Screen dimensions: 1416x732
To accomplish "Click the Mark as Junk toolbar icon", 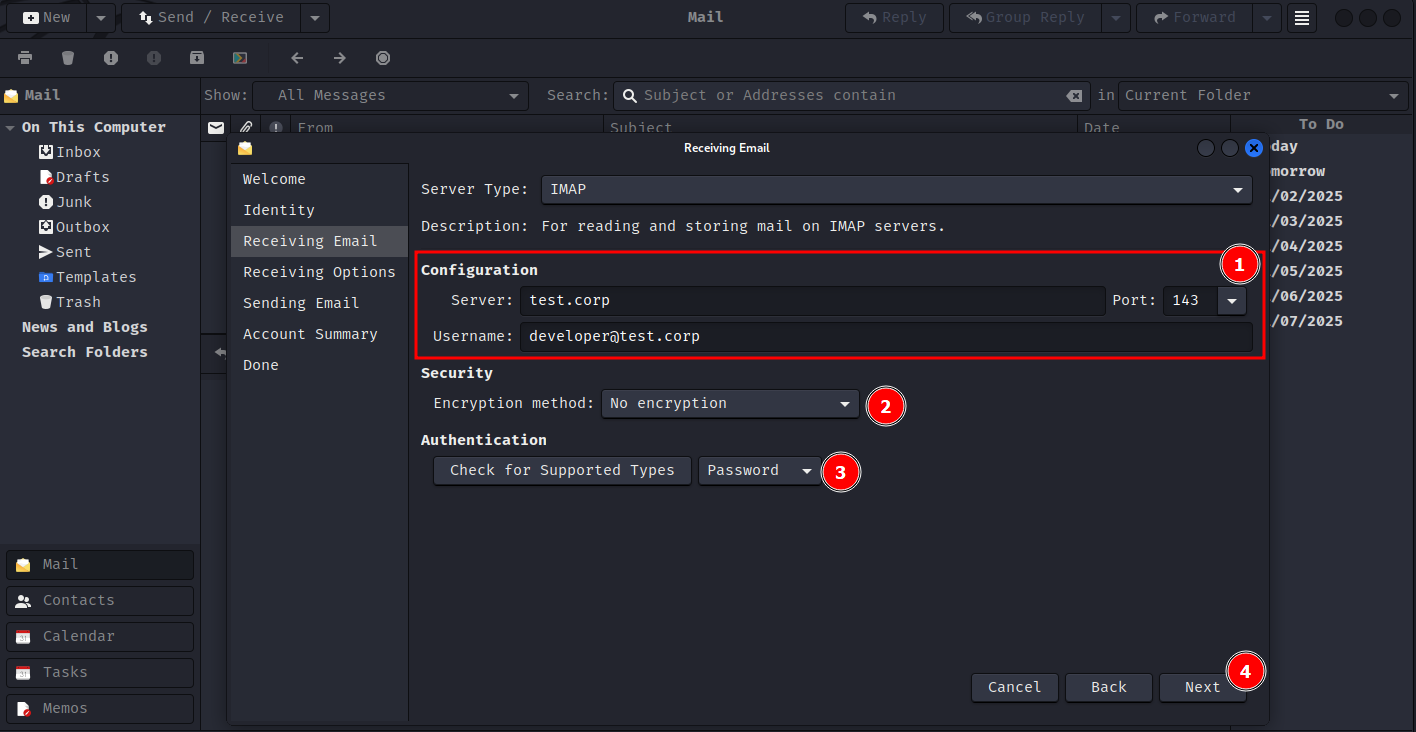I will click(111, 58).
